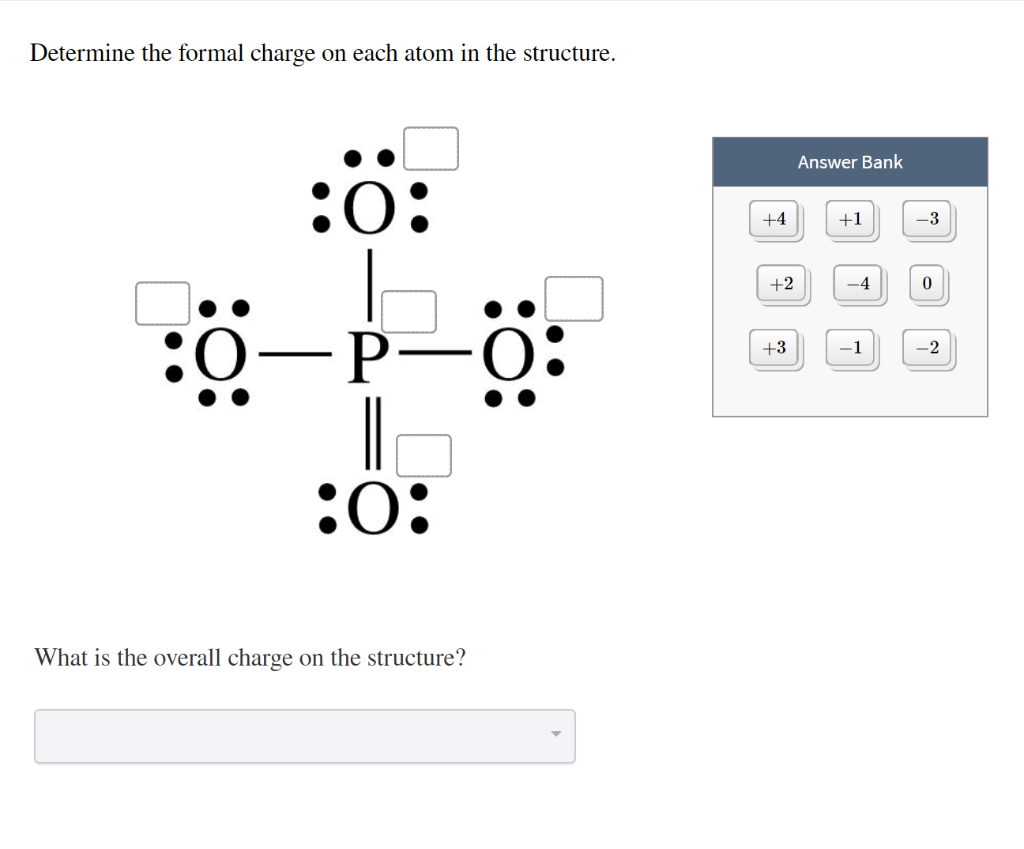1024x849 pixels.
Task: Select the -4 tile in the Answer Bank
Action: 858,283
